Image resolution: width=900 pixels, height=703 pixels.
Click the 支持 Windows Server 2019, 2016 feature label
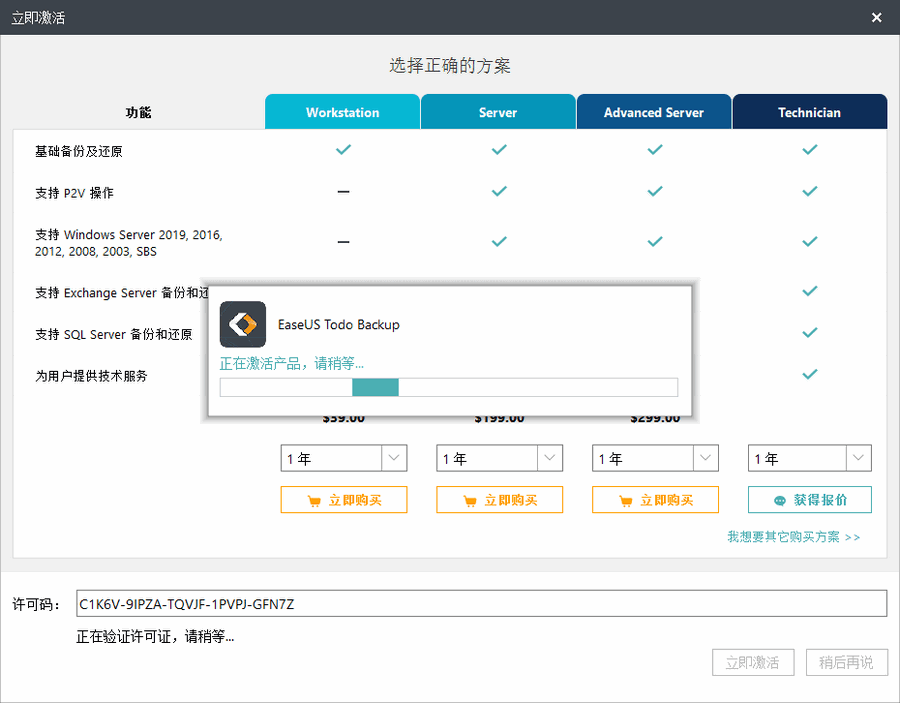coord(129,243)
